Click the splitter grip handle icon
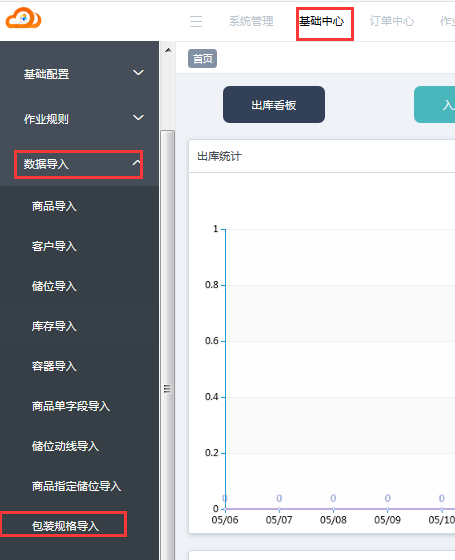 167,389
